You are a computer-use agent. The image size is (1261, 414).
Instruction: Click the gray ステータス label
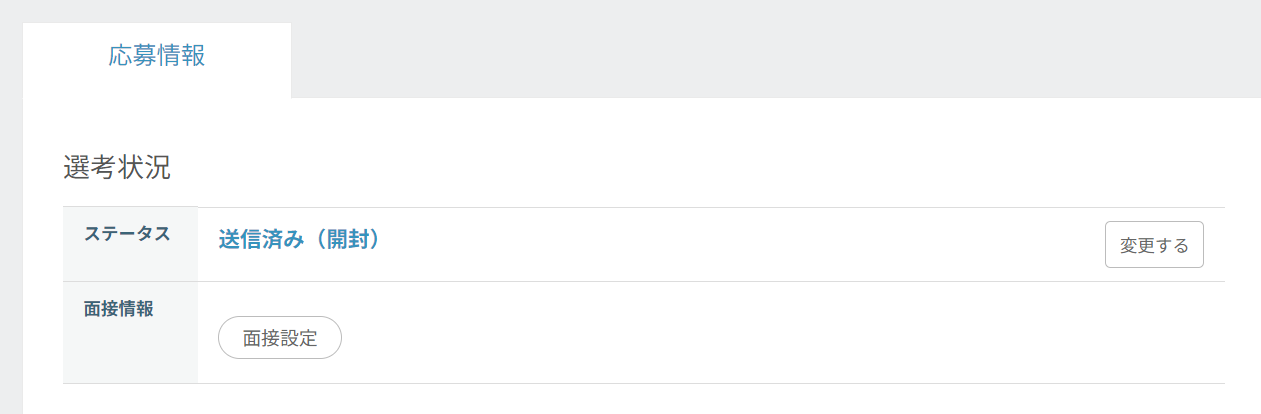(127, 234)
